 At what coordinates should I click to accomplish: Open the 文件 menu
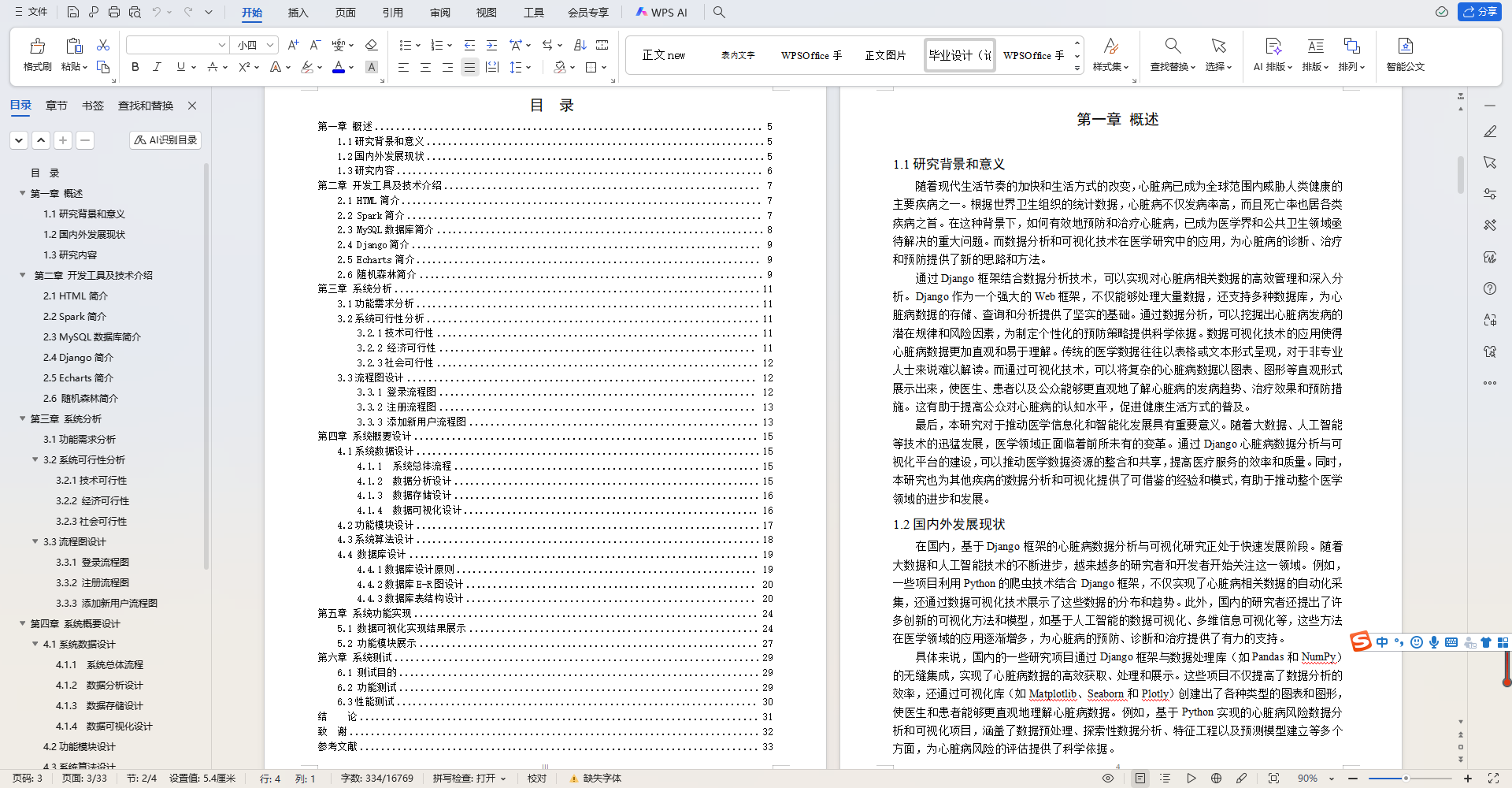pyautogui.click(x=31, y=12)
